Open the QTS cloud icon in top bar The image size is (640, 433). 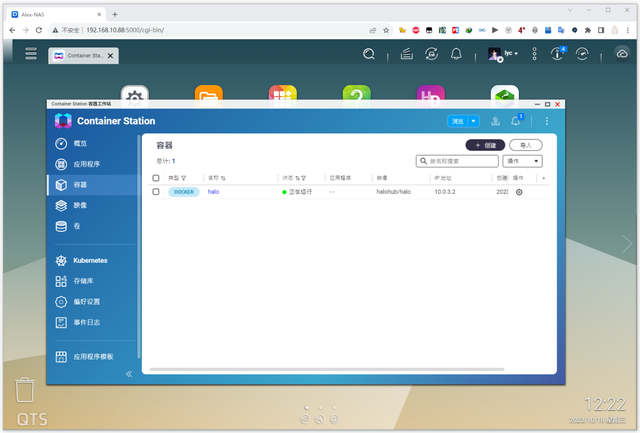[x=622, y=54]
